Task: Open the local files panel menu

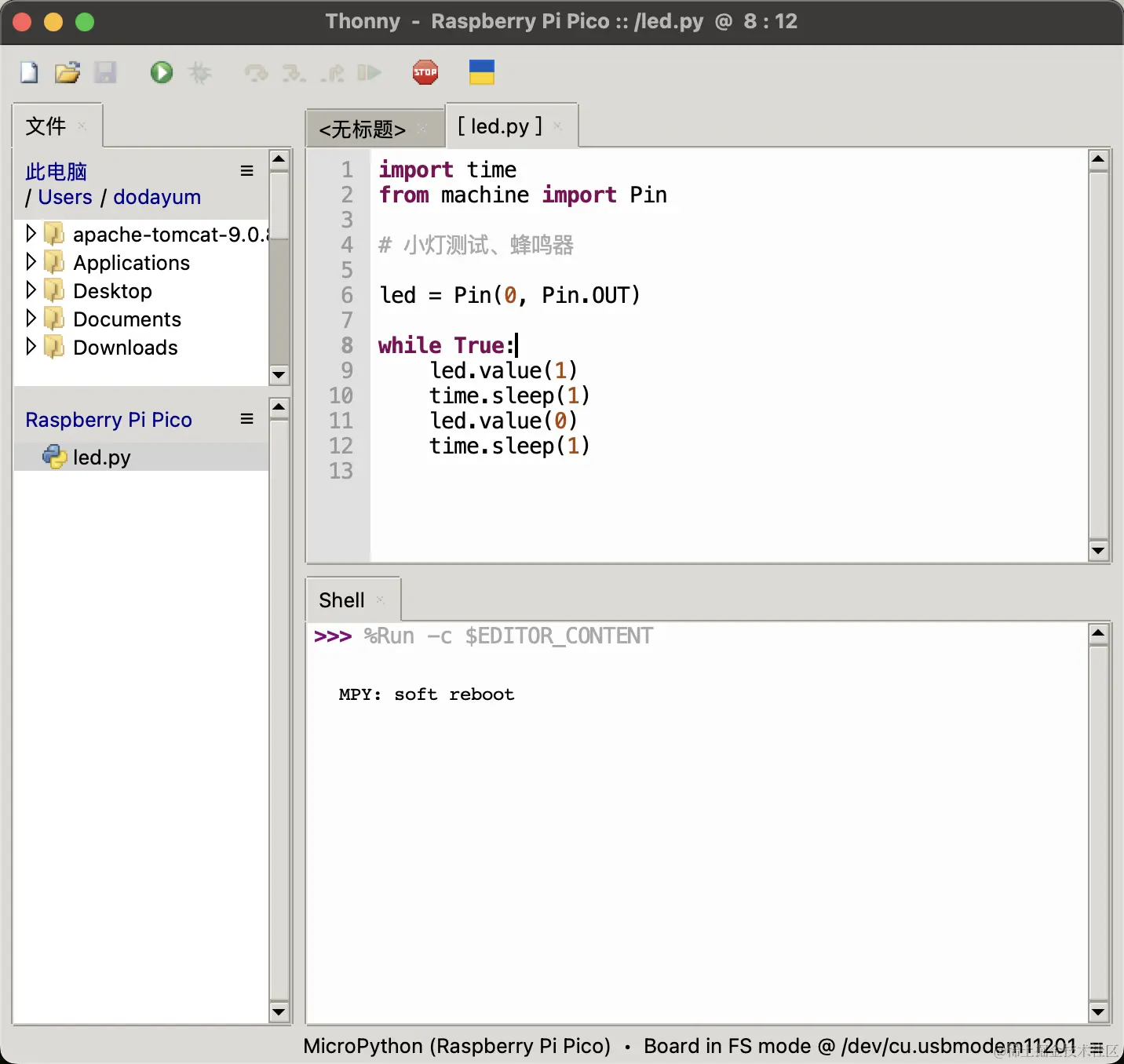Action: pyautogui.click(x=246, y=171)
